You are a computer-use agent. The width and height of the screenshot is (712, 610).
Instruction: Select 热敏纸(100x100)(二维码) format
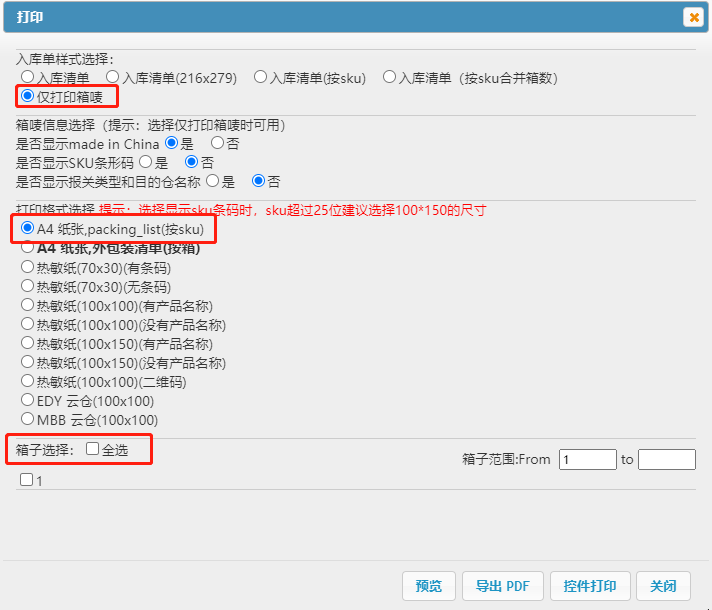[x=28, y=381]
